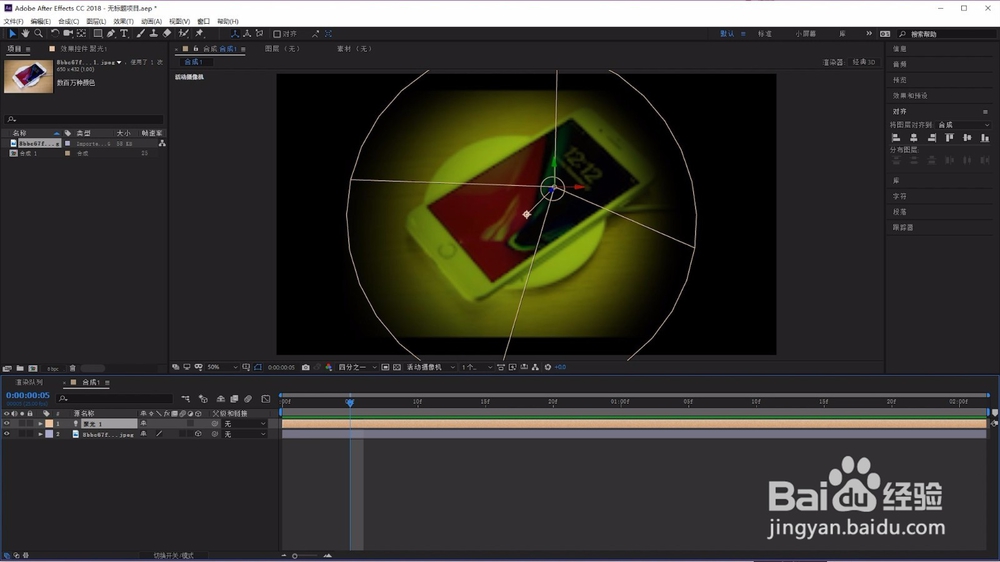Screen dimensions: 1000x562
Task: Delete selected item with trash icon
Action: coord(73,368)
